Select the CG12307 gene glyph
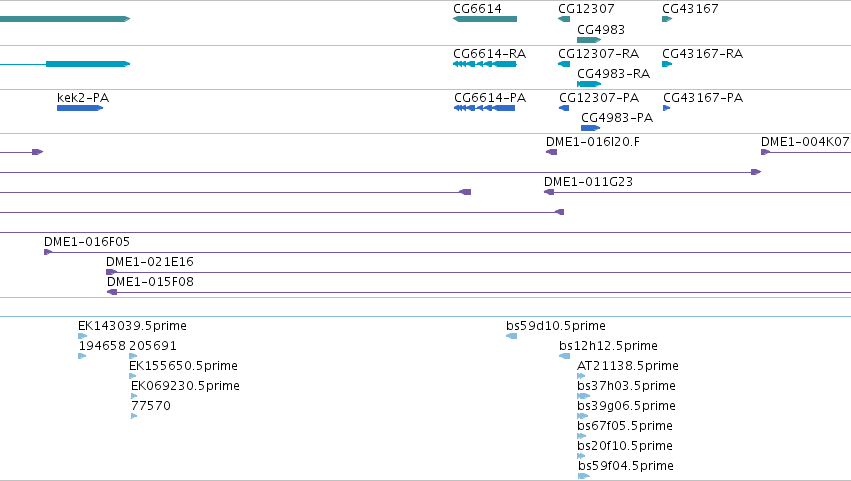 coord(564,19)
